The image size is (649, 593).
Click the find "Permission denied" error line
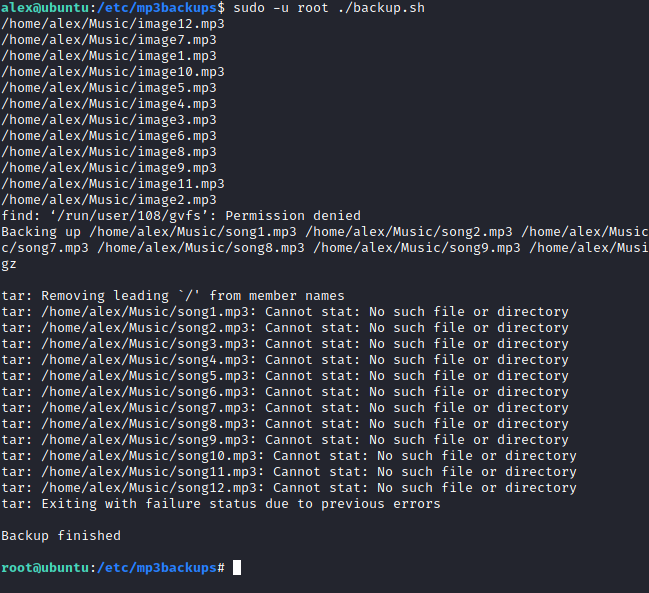[x=180, y=215]
